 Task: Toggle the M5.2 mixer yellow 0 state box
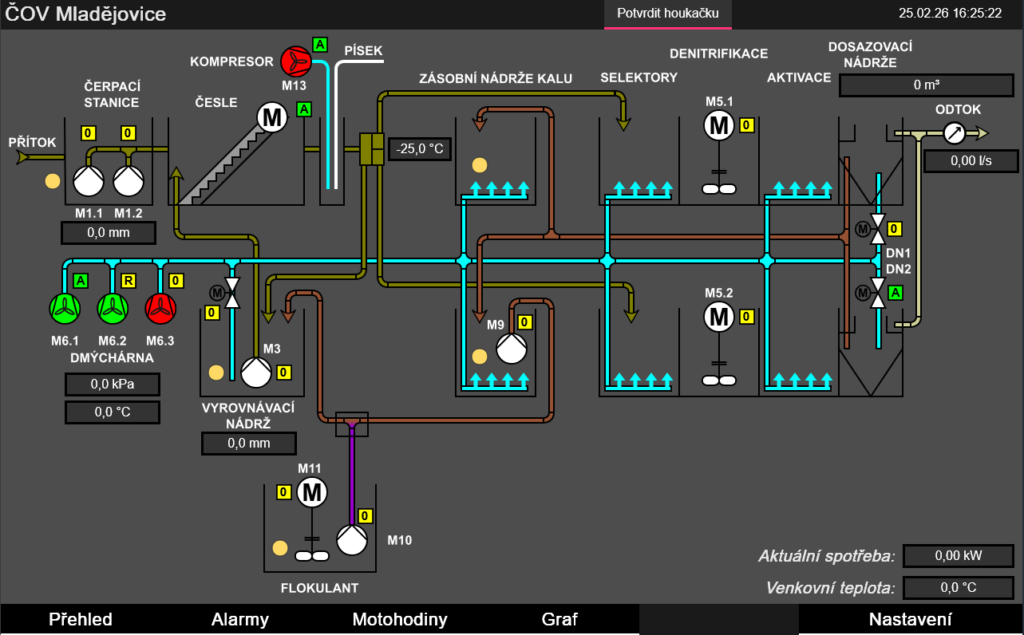(746, 318)
